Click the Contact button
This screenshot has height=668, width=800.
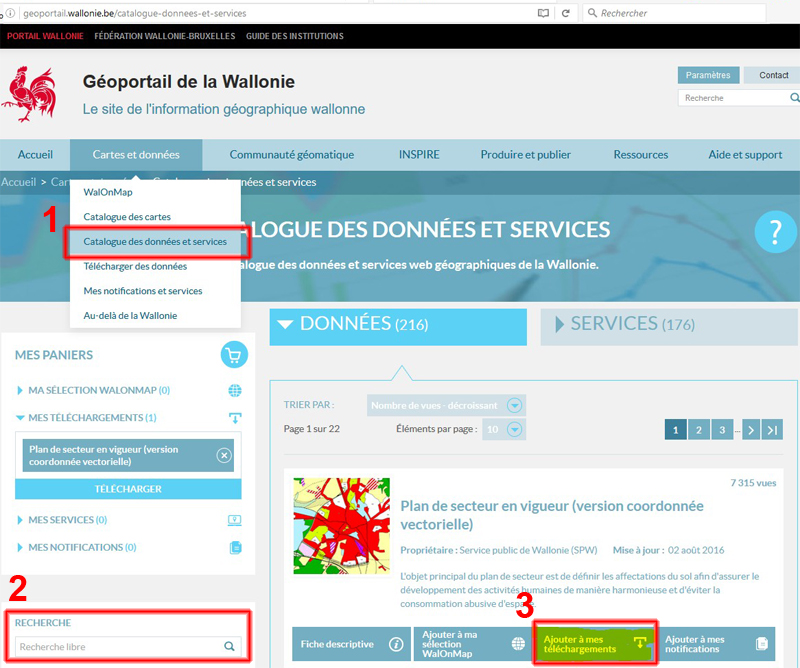click(773, 75)
